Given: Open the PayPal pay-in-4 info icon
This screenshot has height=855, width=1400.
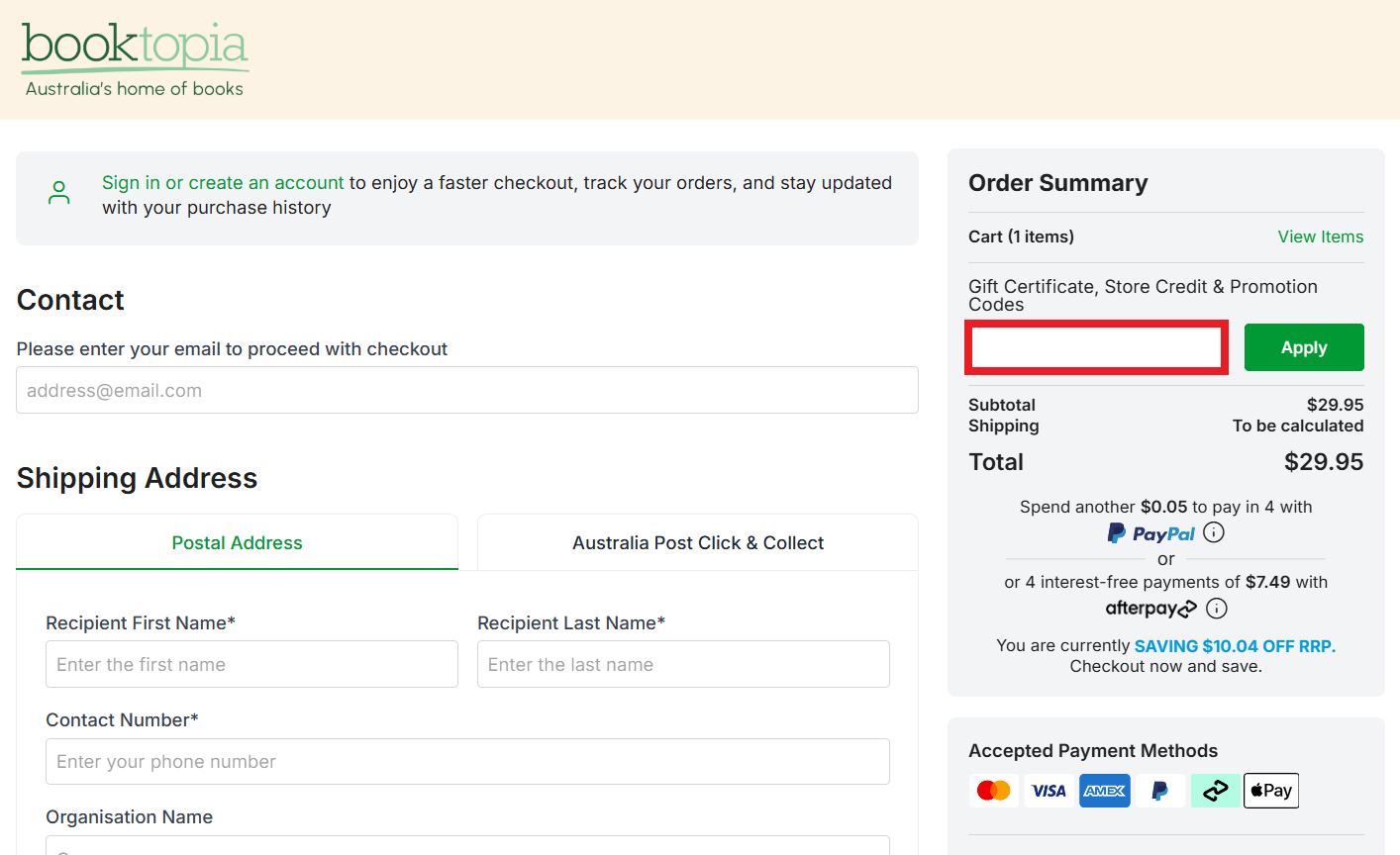Looking at the screenshot, I should (x=1214, y=532).
